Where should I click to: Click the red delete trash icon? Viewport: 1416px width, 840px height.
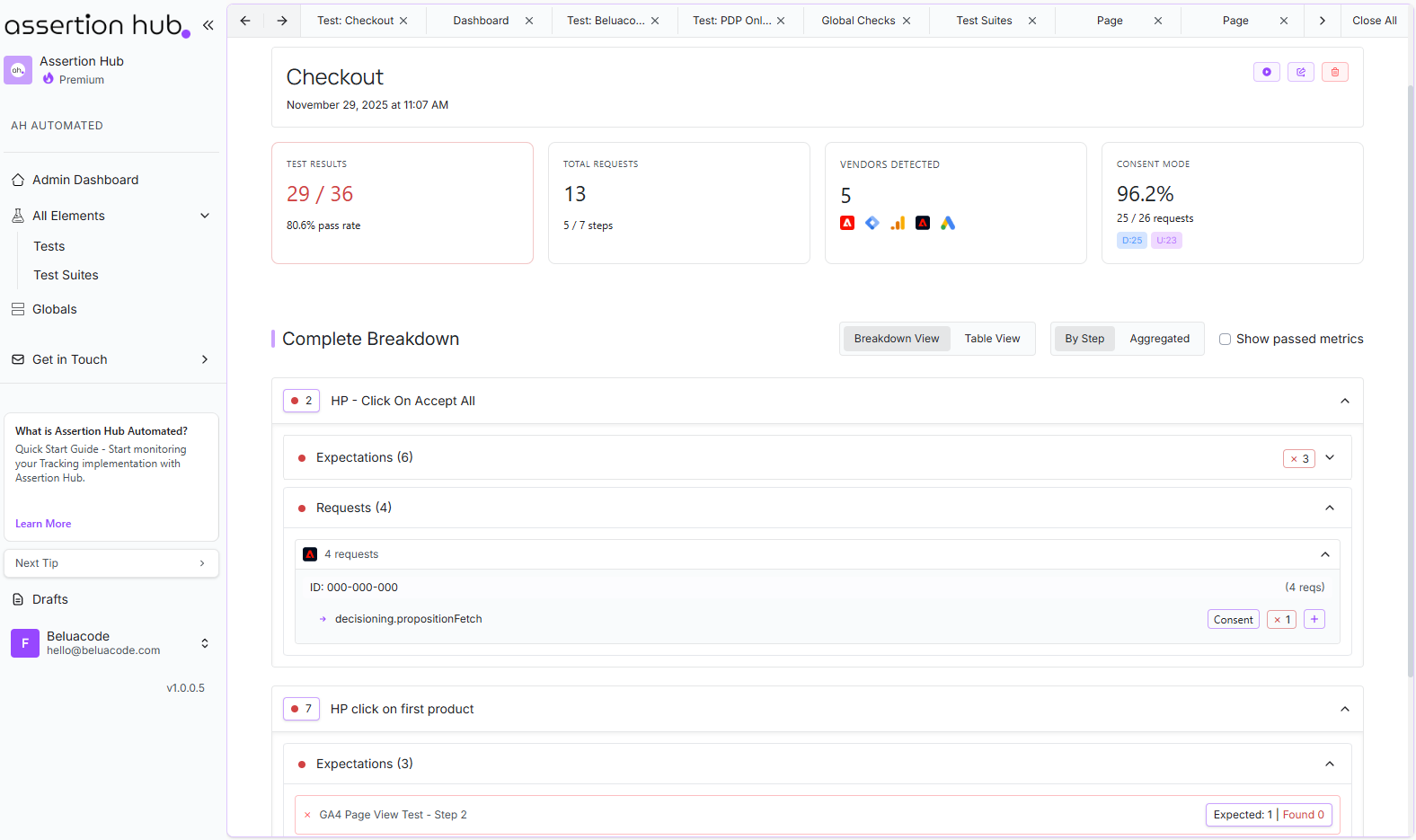tap(1334, 72)
